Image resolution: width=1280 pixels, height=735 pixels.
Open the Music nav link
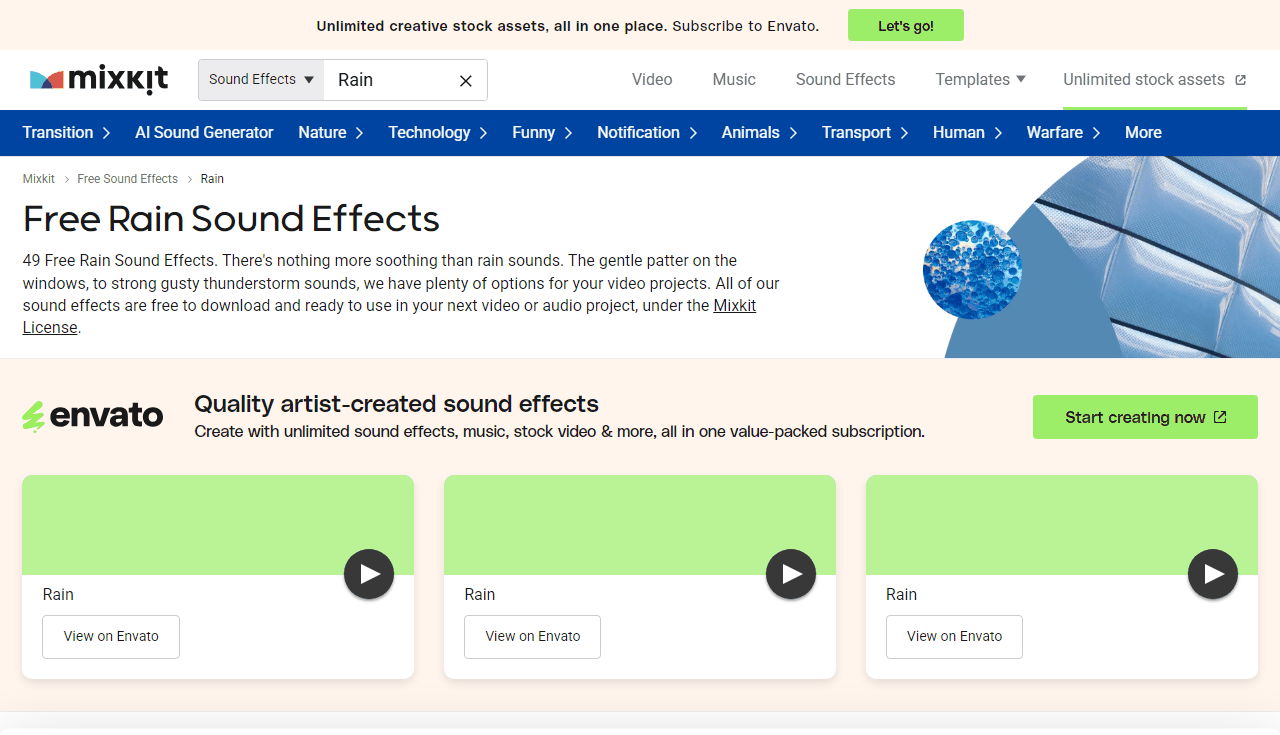pyautogui.click(x=734, y=80)
